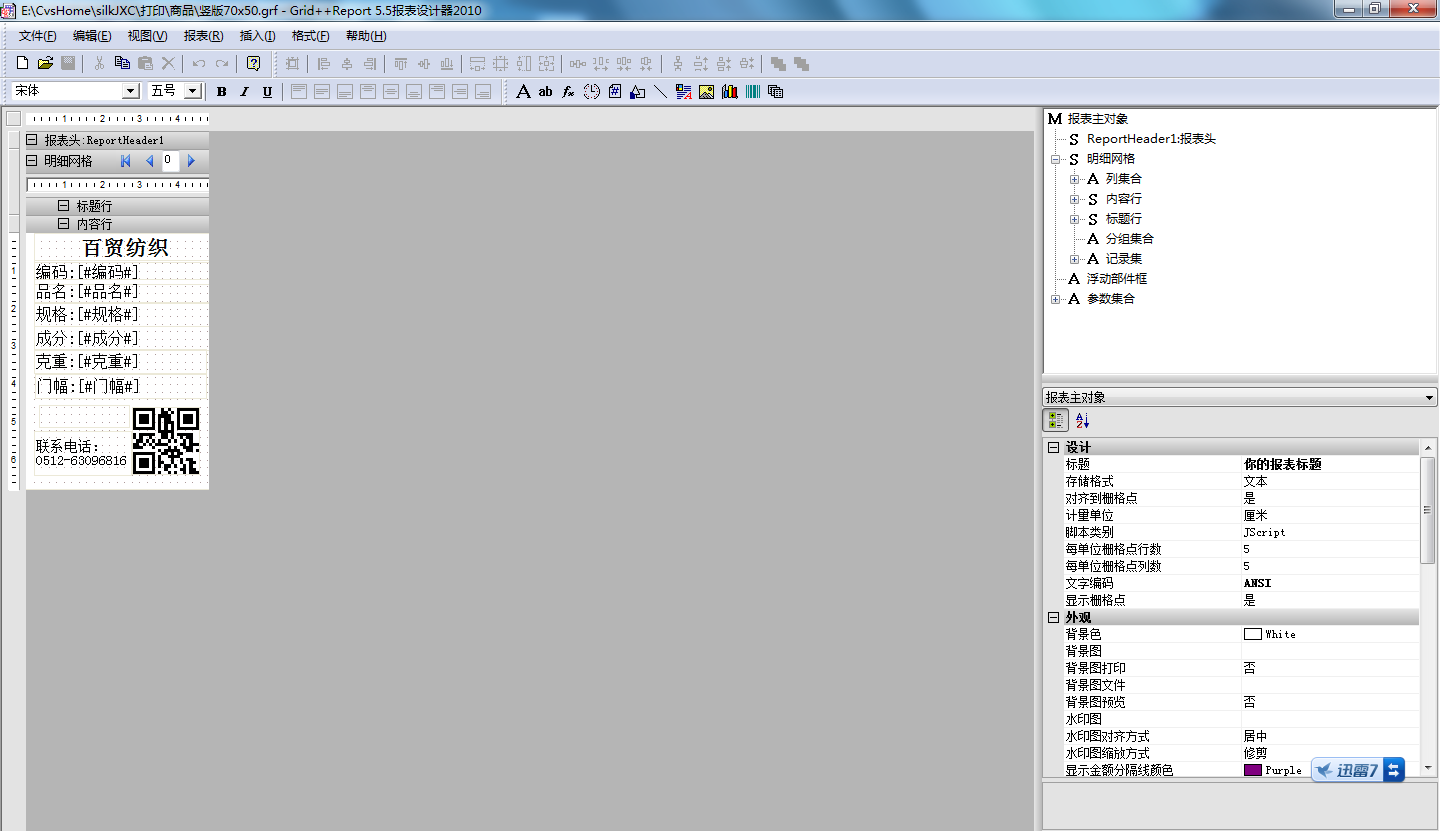Image resolution: width=1440 pixels, height=831 pixels.
Task: Insert a sub-report icon
Action: point(775,91)
